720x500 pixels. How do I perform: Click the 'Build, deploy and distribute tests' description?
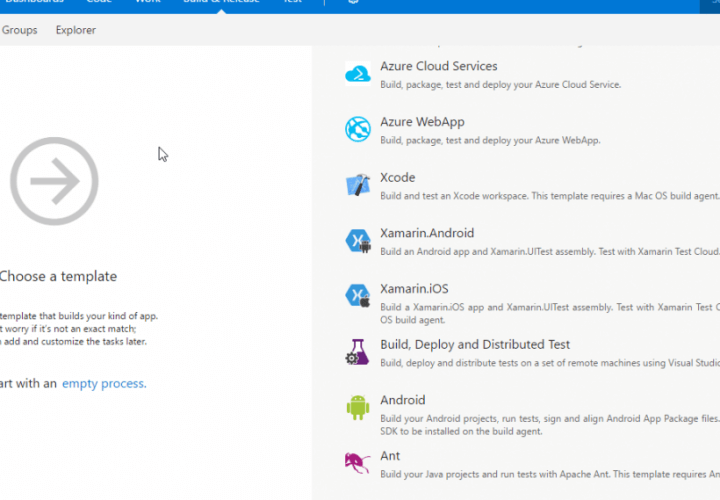pos(550,363)
